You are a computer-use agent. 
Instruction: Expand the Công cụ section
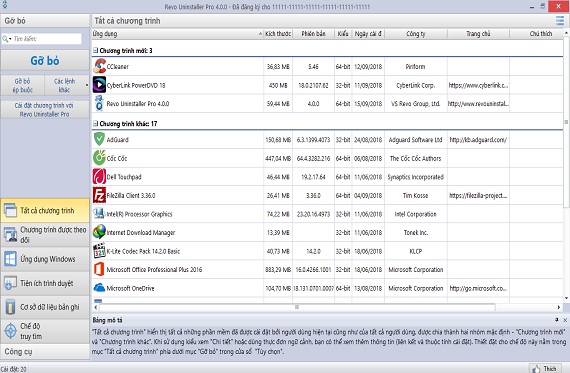pyautogui.click(x=45, y=352)
